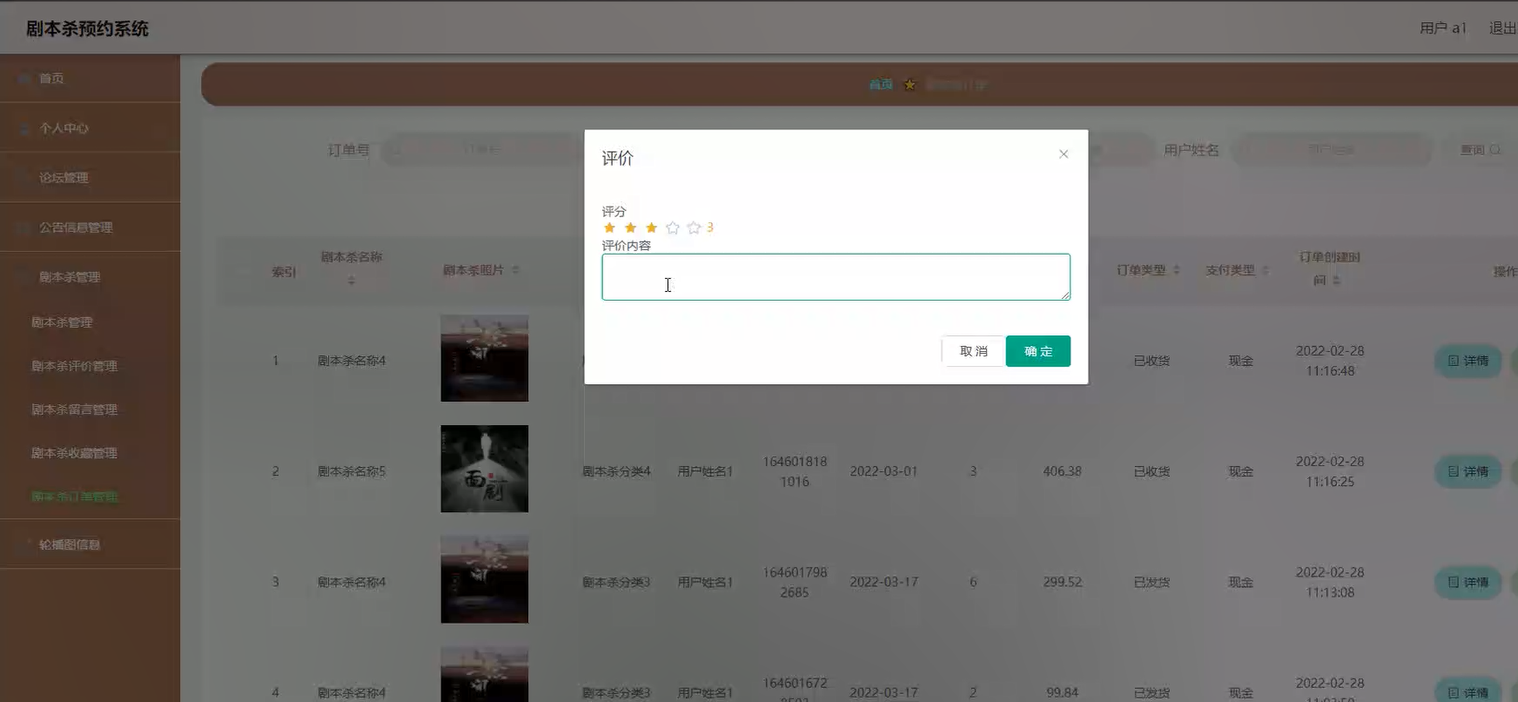Click the 用户 a1 account label
1518x702 pixels.
[x=1443, y=28]
